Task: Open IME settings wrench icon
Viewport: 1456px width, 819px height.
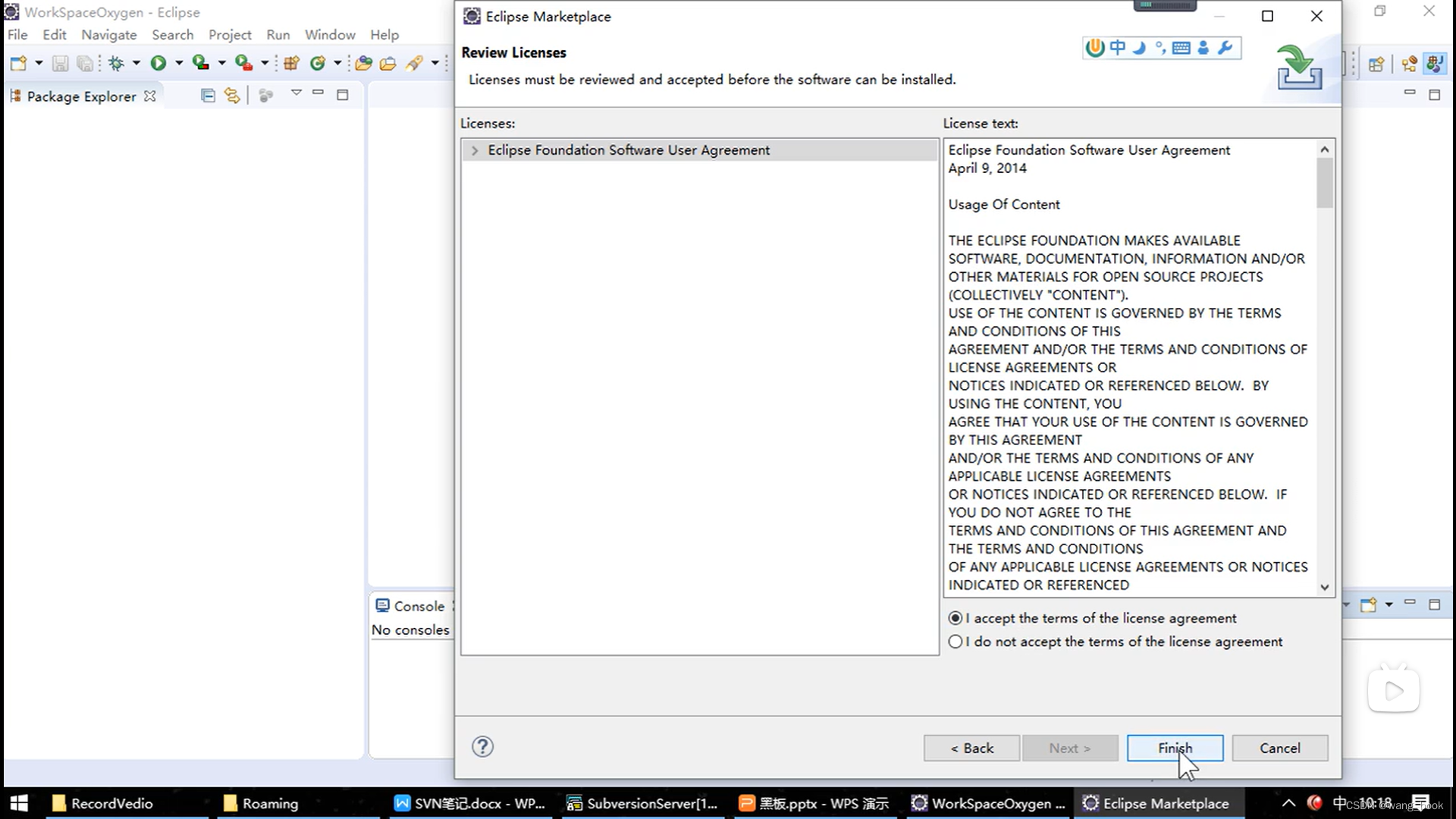Action: [x=1225, y=48]
